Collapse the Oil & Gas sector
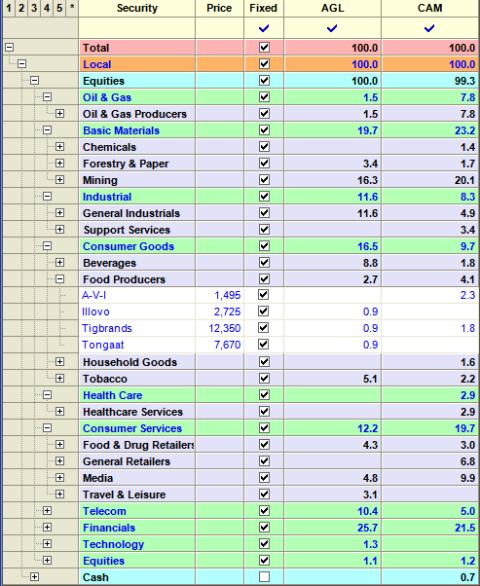Screen dimensions: 480x586 [47, 97]
